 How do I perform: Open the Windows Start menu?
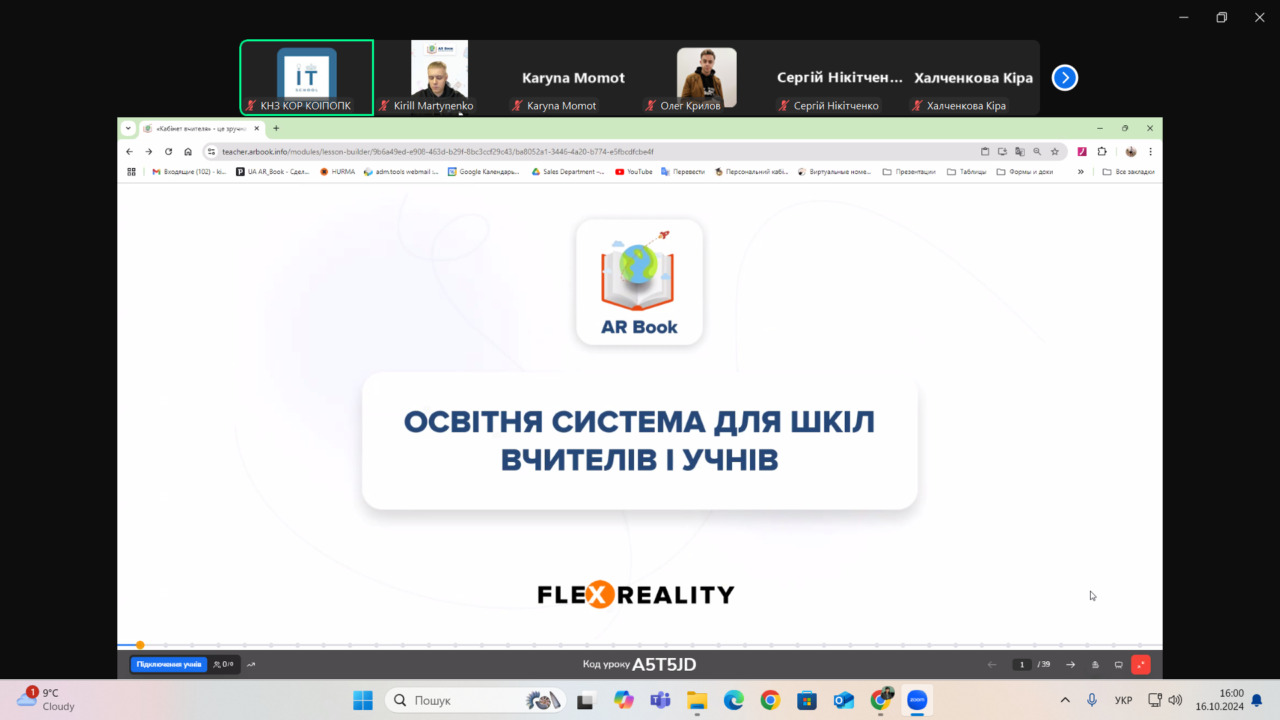(362, 700)
